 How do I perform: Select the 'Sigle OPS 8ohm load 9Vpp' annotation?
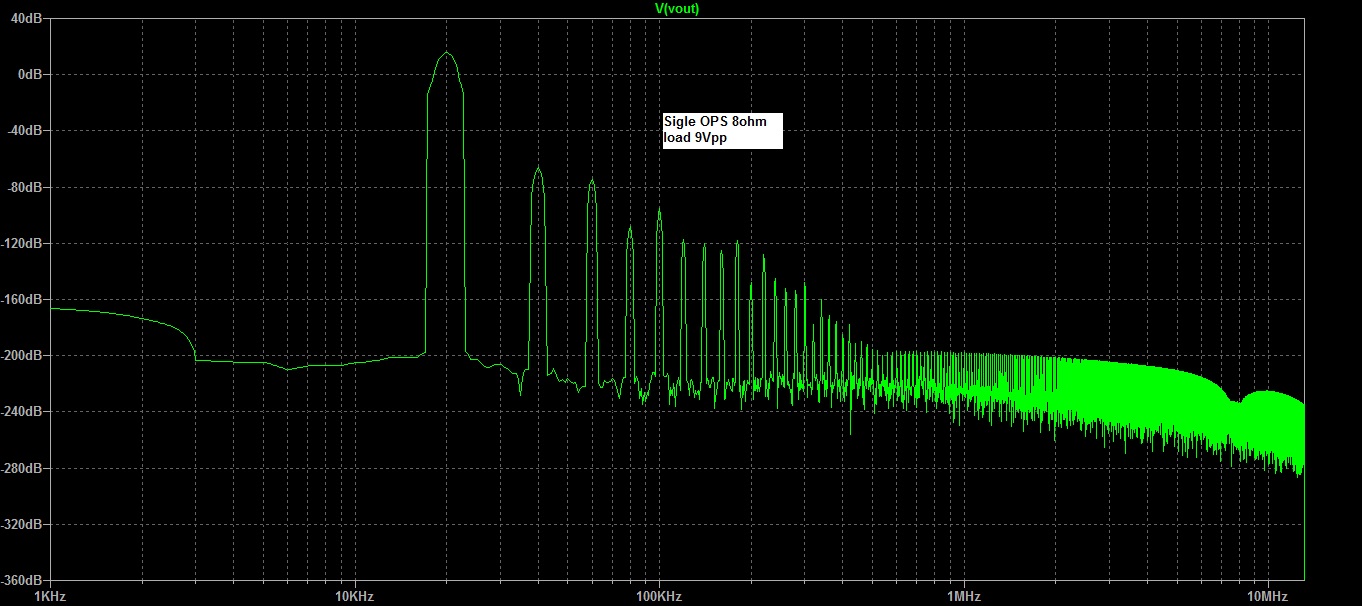click(722, 130)
